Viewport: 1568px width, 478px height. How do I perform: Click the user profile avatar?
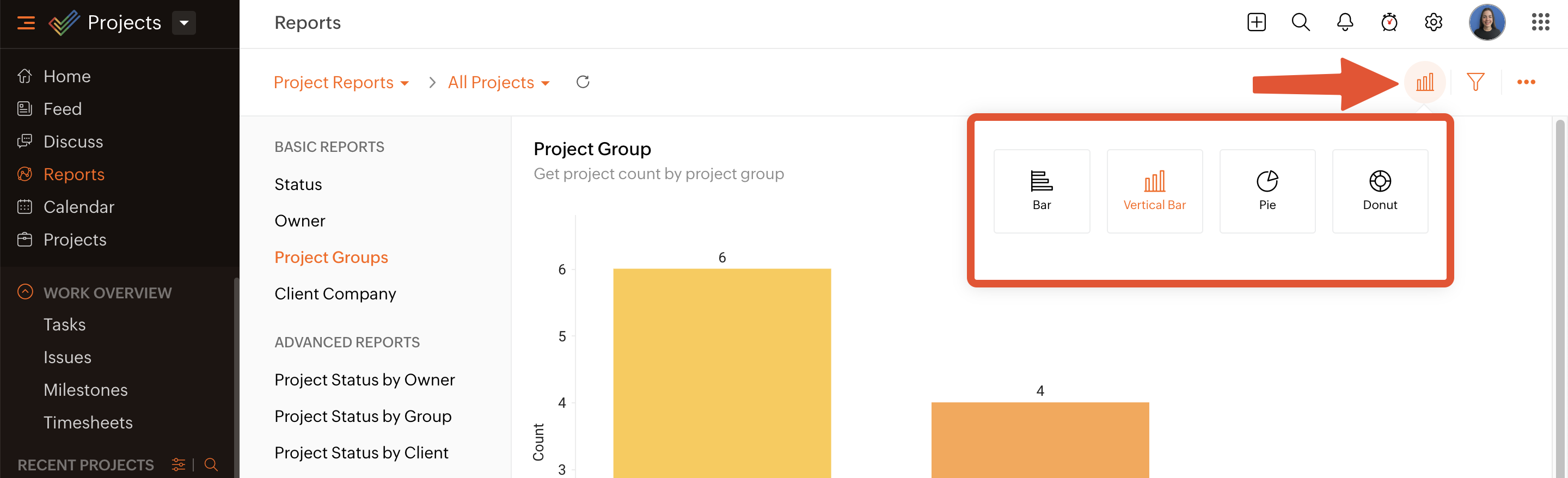[x=1487, y=22]
